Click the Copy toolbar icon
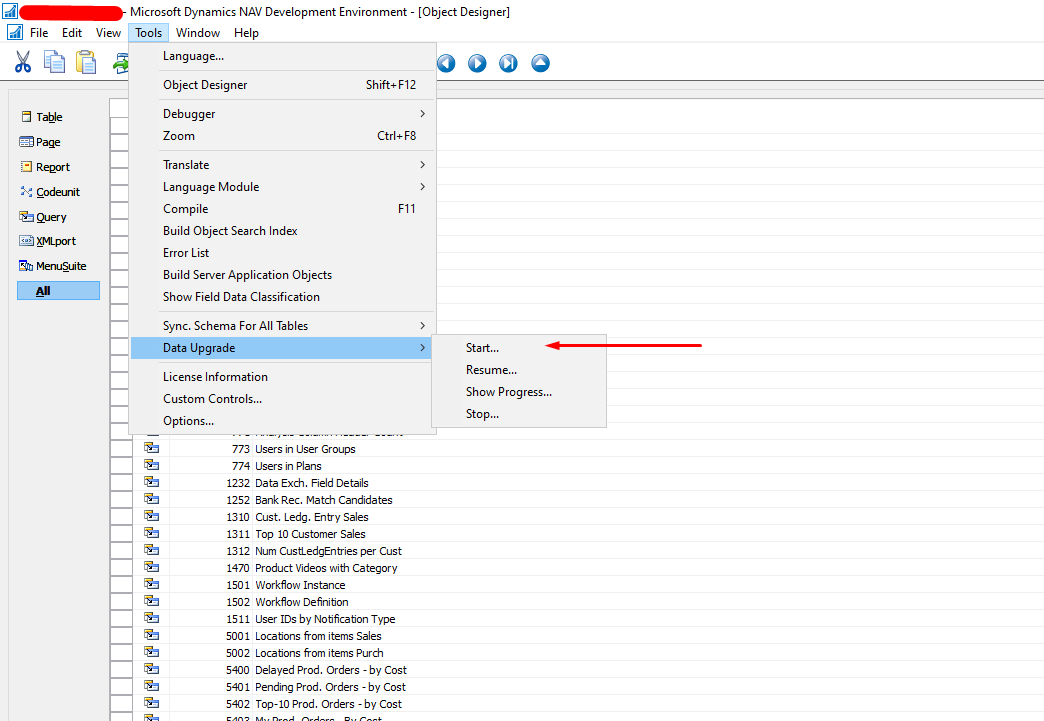 tap(55, 63)
